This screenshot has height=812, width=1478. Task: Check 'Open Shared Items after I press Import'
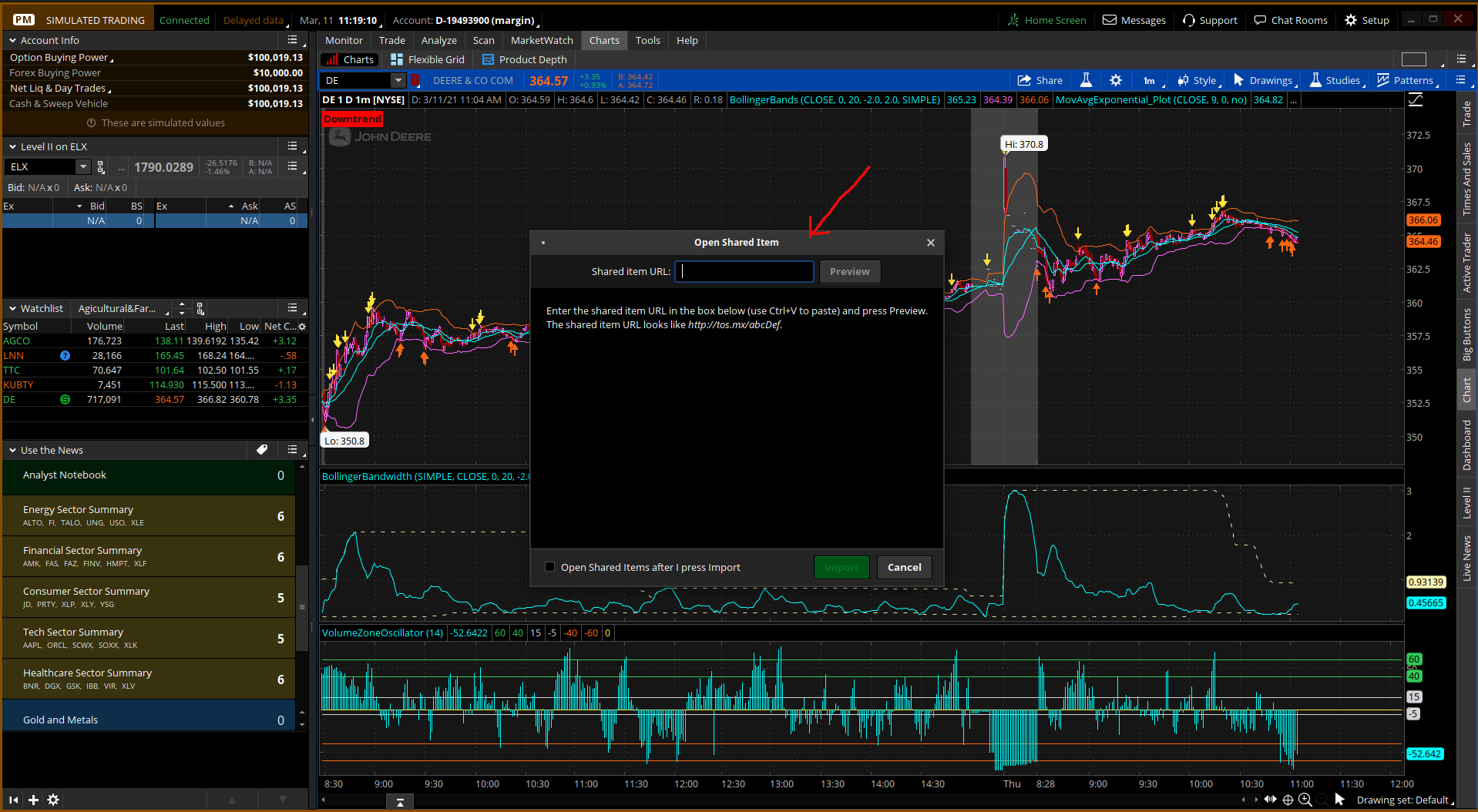[x=549, y=567]
